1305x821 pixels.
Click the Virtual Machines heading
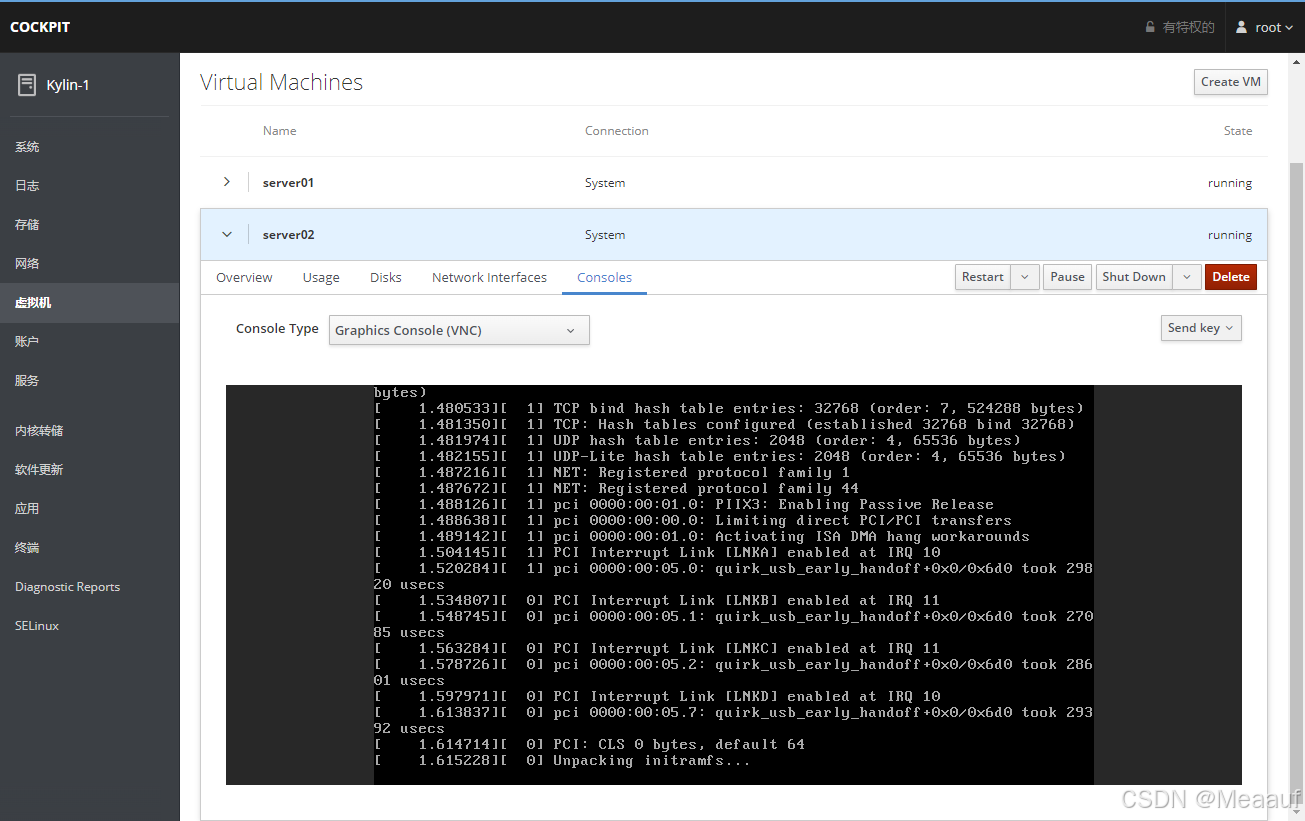[281, 82]
